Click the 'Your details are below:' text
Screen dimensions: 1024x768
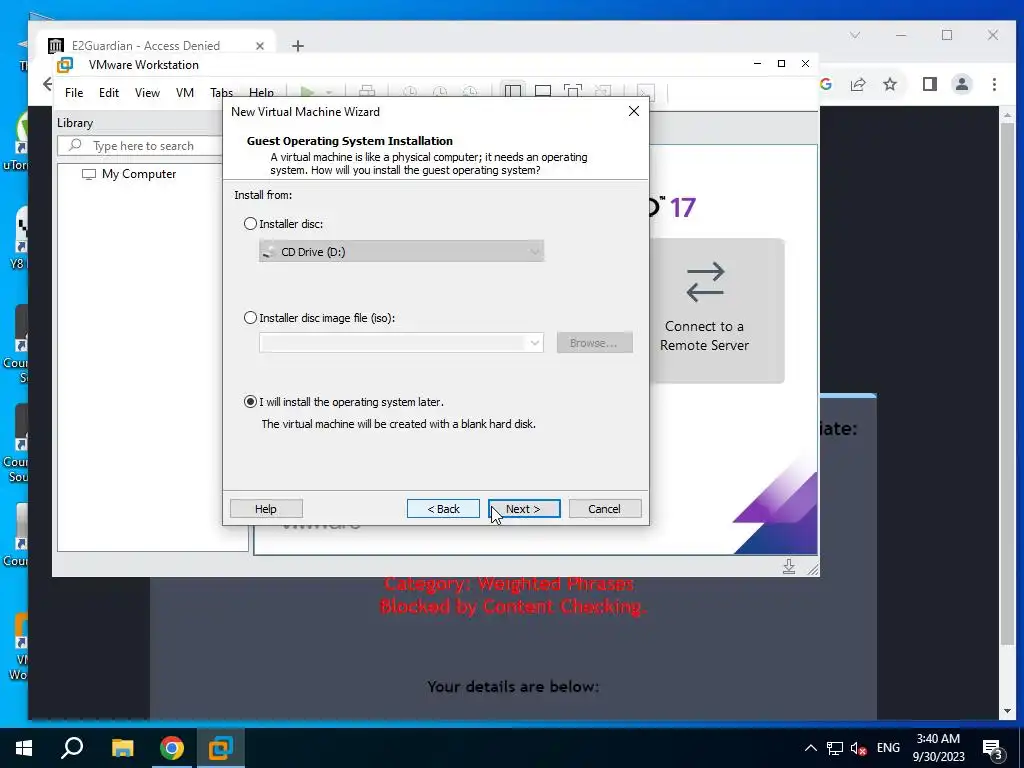(513, 686)
